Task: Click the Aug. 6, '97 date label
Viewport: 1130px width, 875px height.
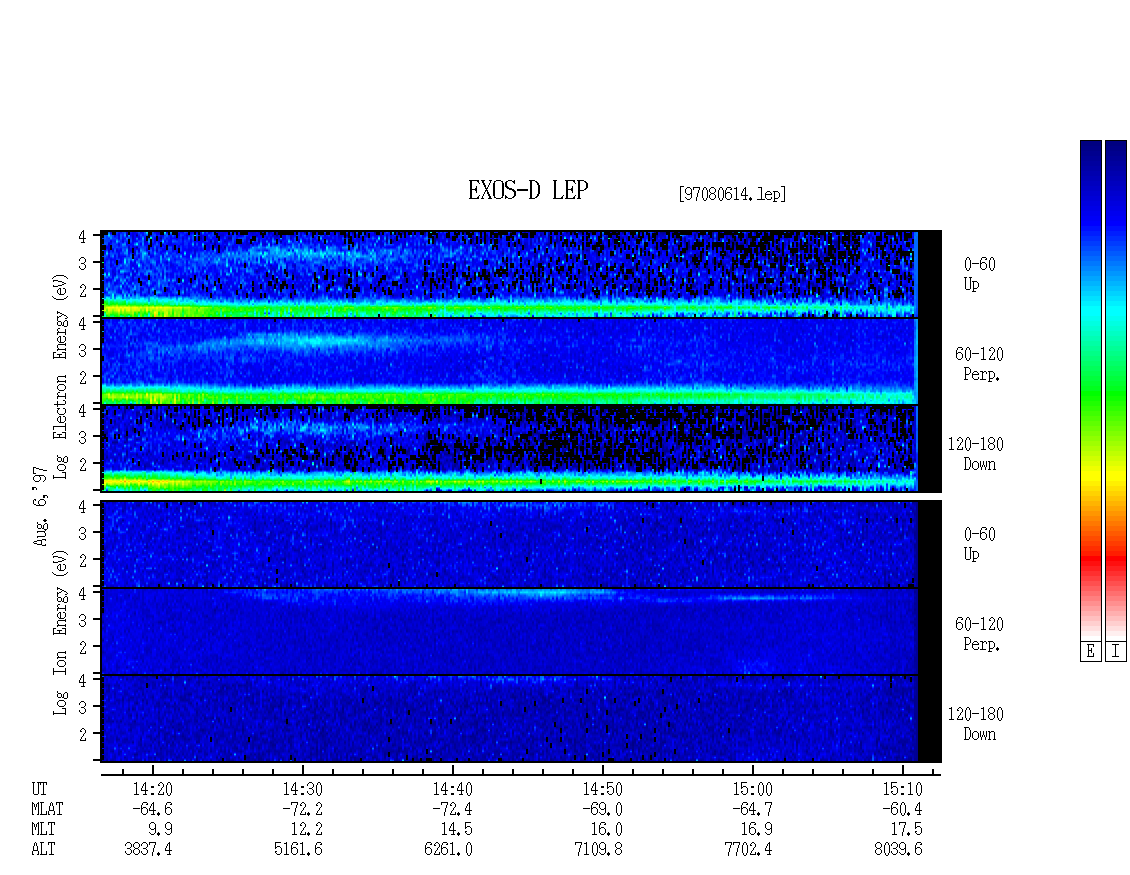Action: [x=41, y=506]
